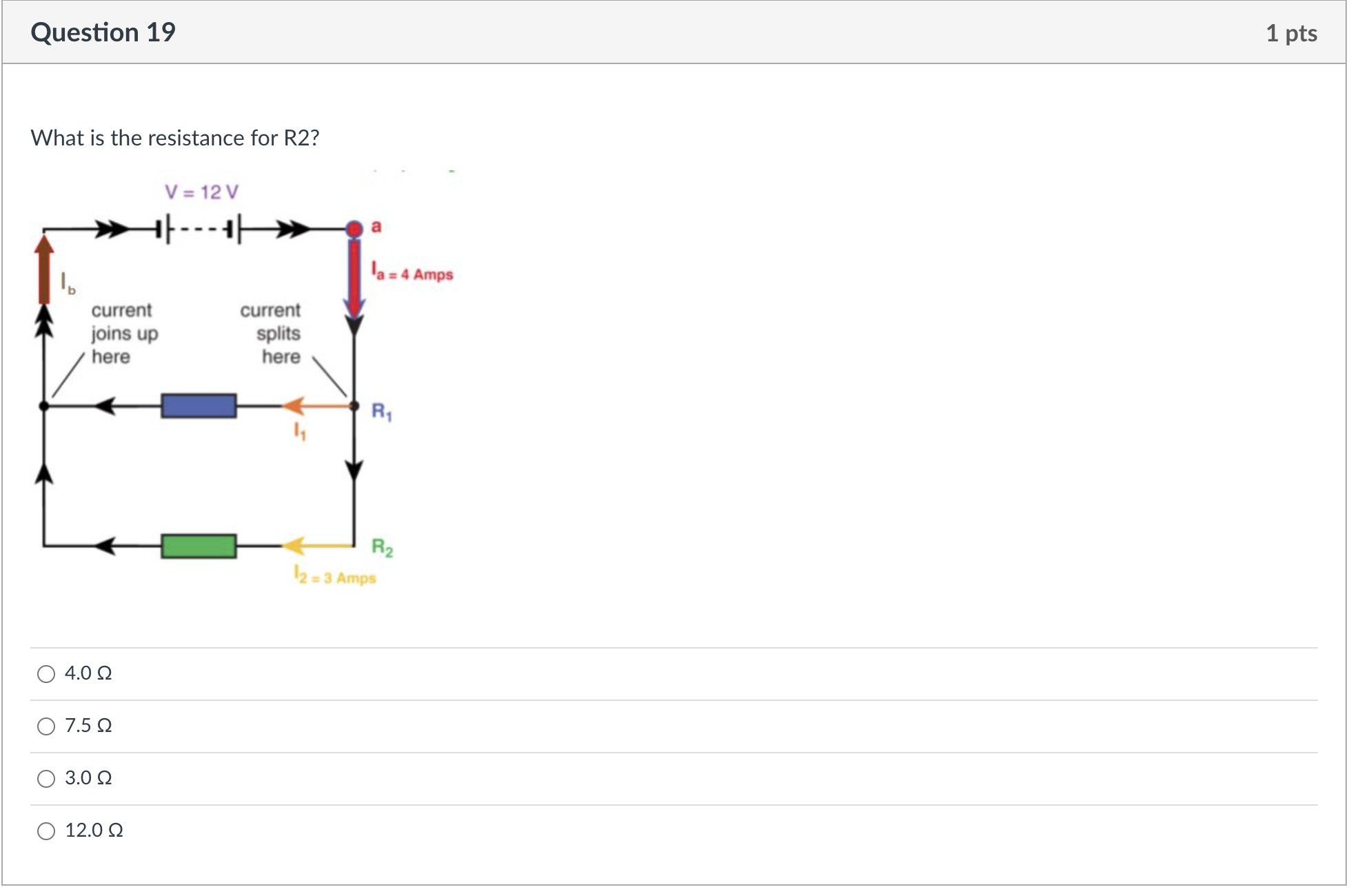This screenshot has height=896, width=1351.
Task: Select the 4.0 Ω answer option
Action: pyautogui.click(x=46, y=674)
